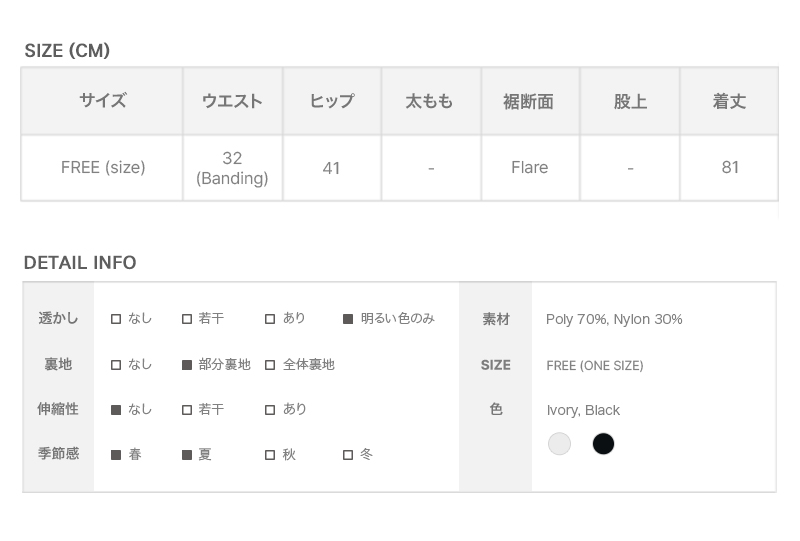Check the 透かし 'あり' checkbox
Viewport: 800px width, 541px height.
click(270, 319)
